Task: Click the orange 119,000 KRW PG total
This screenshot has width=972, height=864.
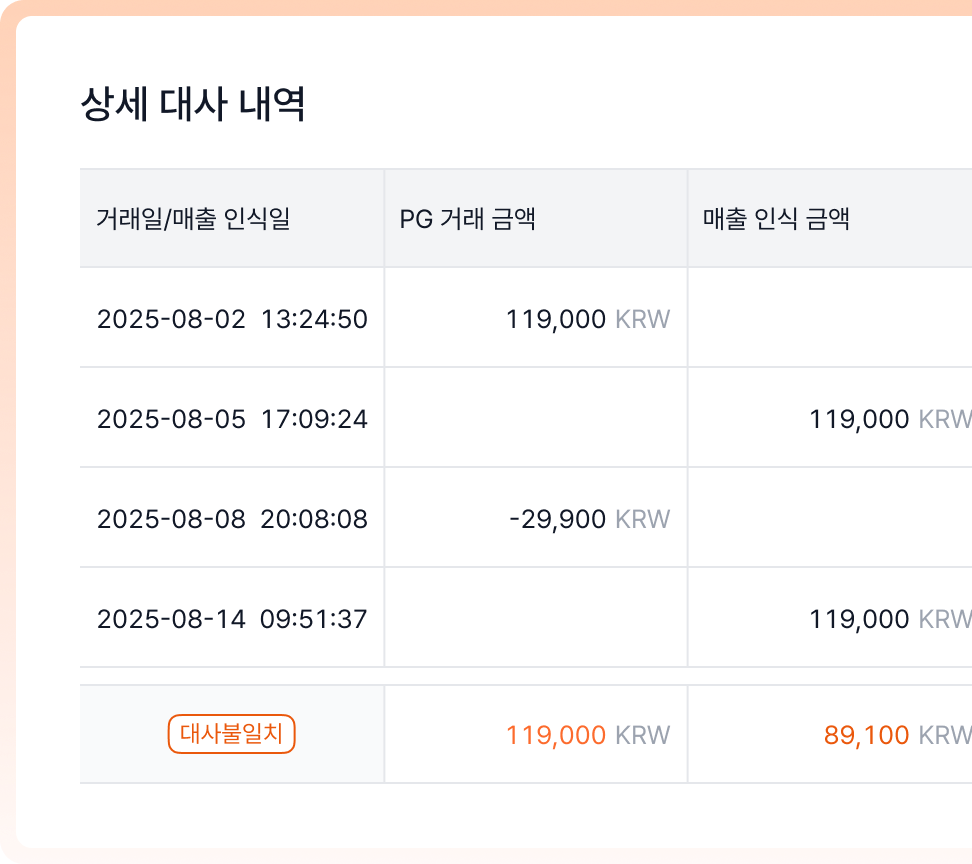Action: pos(588,735)
